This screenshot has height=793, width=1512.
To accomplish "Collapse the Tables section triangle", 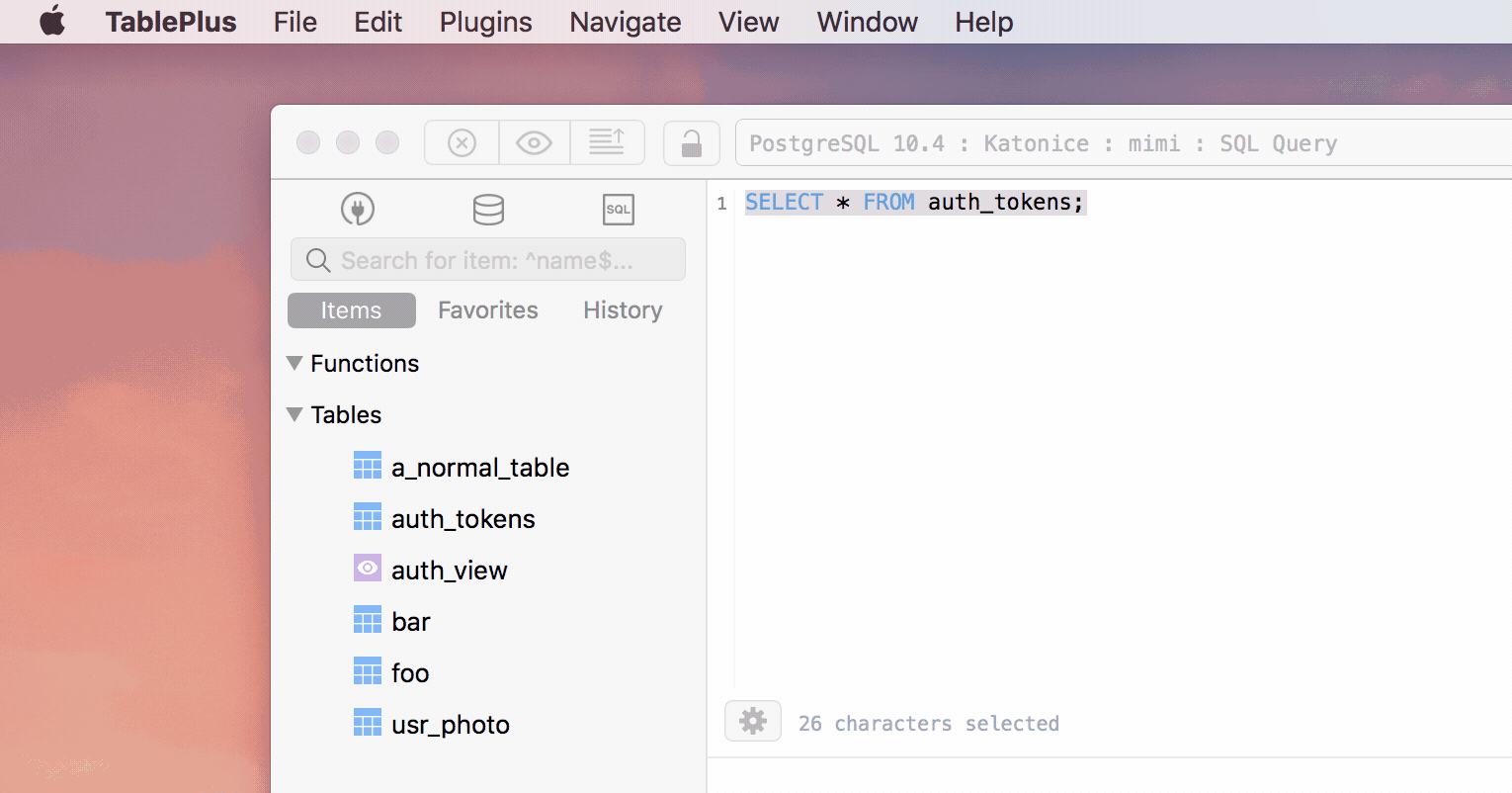I will [x=294, y=414].
